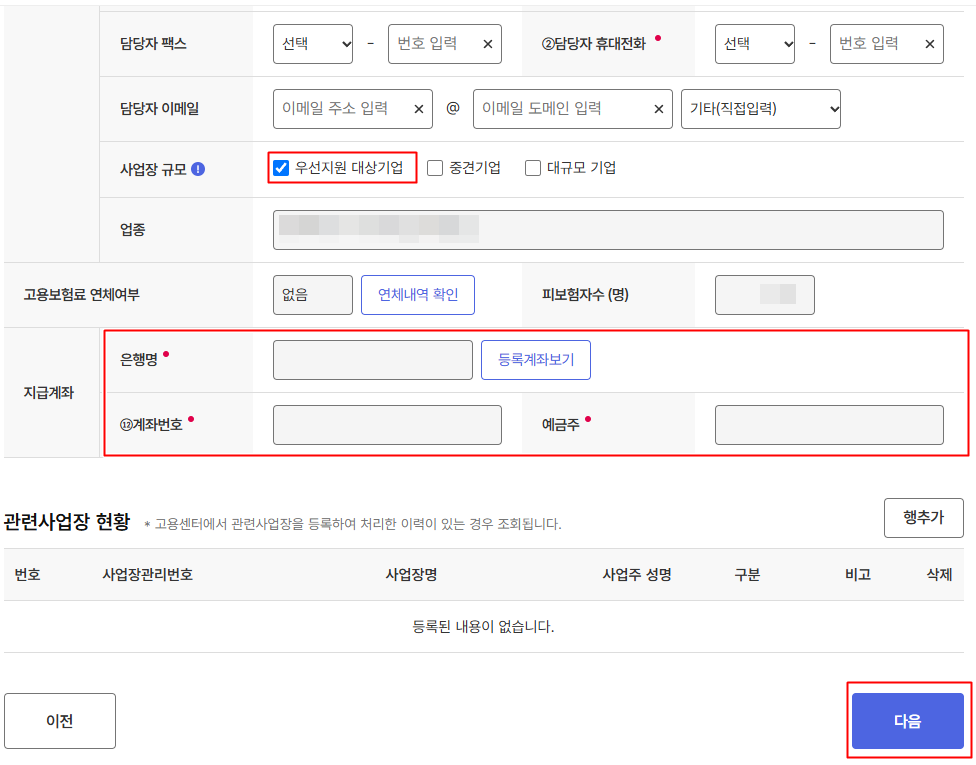Viewport: 976px width, 765px height.
Task: Check the 중견기업 checkbox
Action: (x=434, y=167)
